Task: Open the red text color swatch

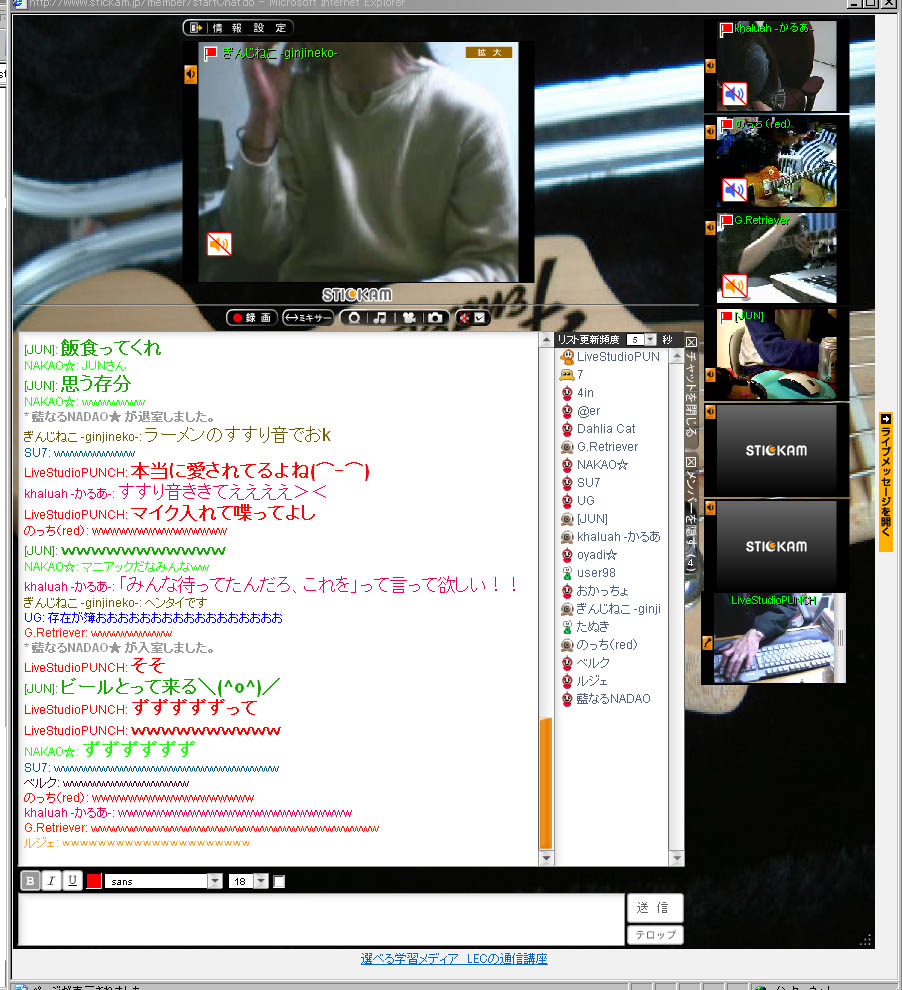Action: (94, 881)
